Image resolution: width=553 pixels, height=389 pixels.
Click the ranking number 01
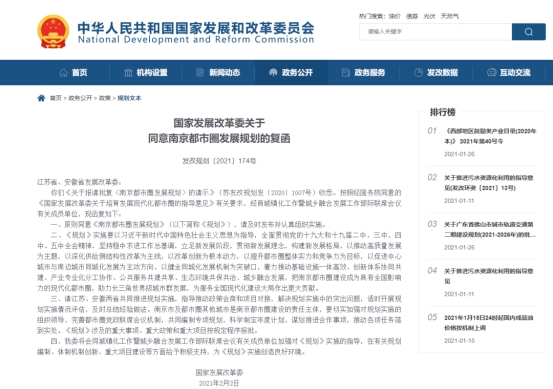432,131
